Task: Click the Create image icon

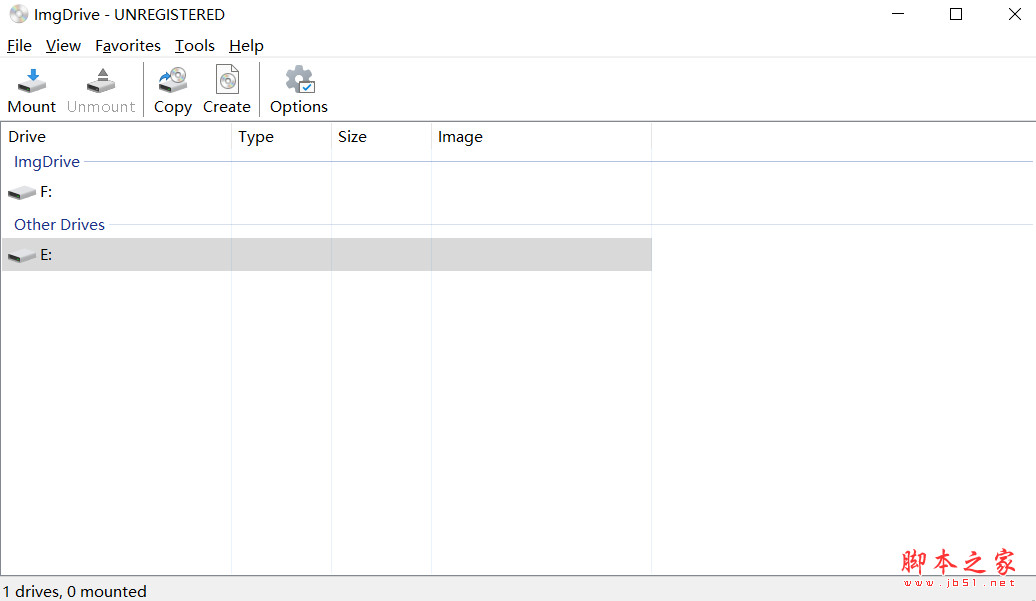Action: pos(227,81)
